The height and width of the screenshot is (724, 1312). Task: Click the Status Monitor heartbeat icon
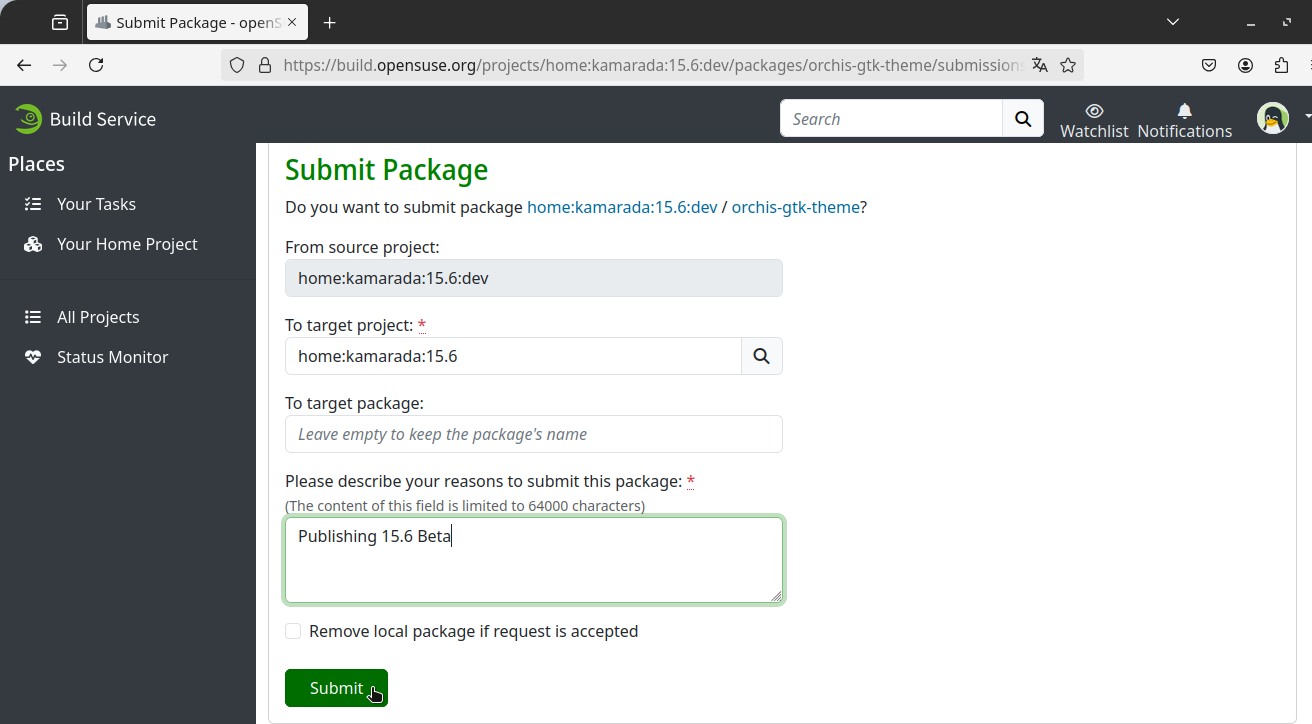click(33, 357)
